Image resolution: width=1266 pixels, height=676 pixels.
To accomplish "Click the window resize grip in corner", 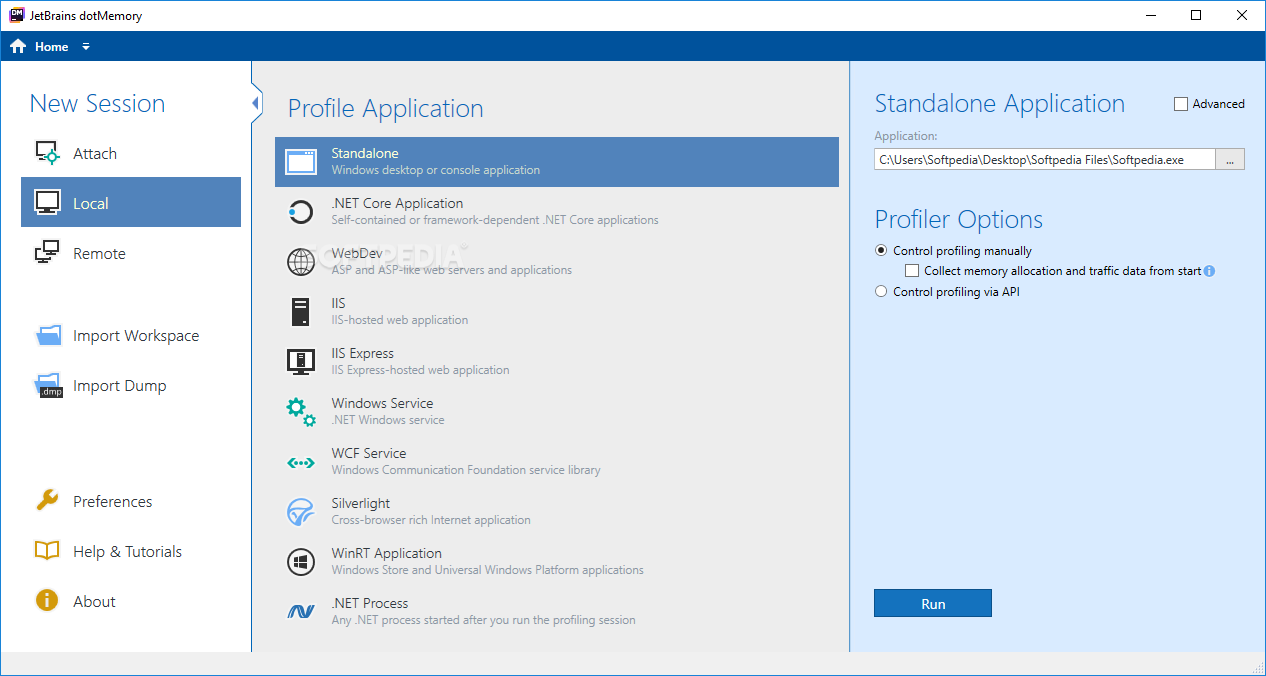I will point(1258,667).
